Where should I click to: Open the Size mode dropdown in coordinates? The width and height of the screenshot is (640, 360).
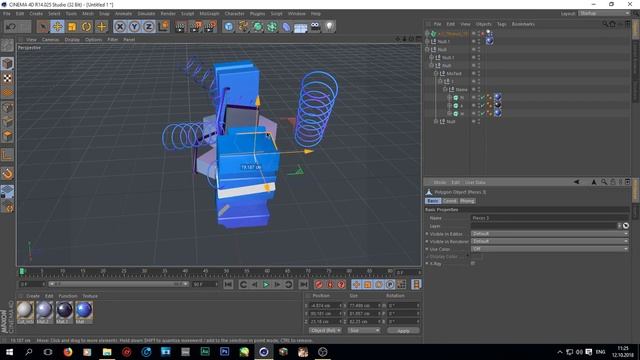(x=364, y=330)
